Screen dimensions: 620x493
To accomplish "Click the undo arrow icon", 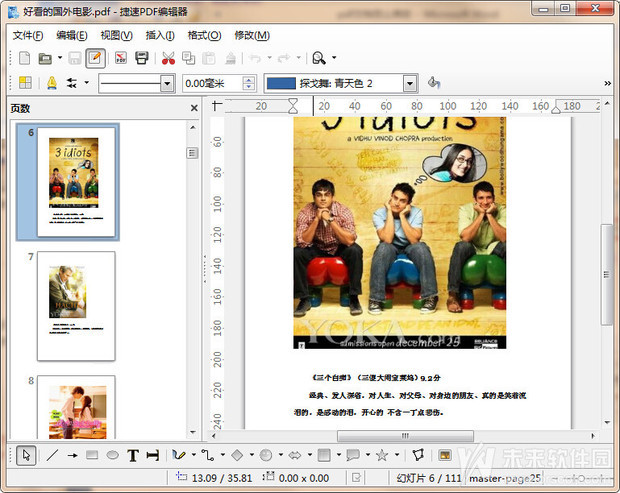I will tap(255, 58).
